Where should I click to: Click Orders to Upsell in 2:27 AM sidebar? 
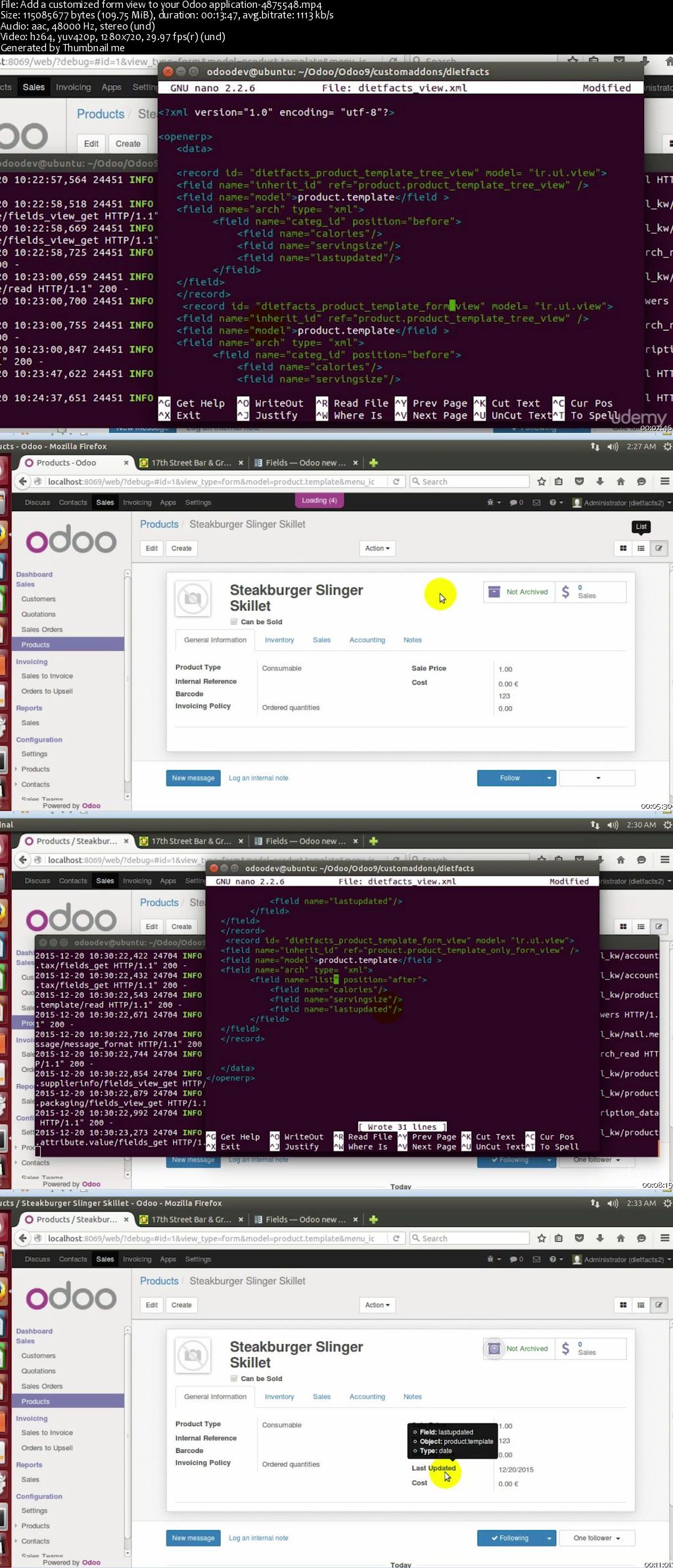point(47,691)
